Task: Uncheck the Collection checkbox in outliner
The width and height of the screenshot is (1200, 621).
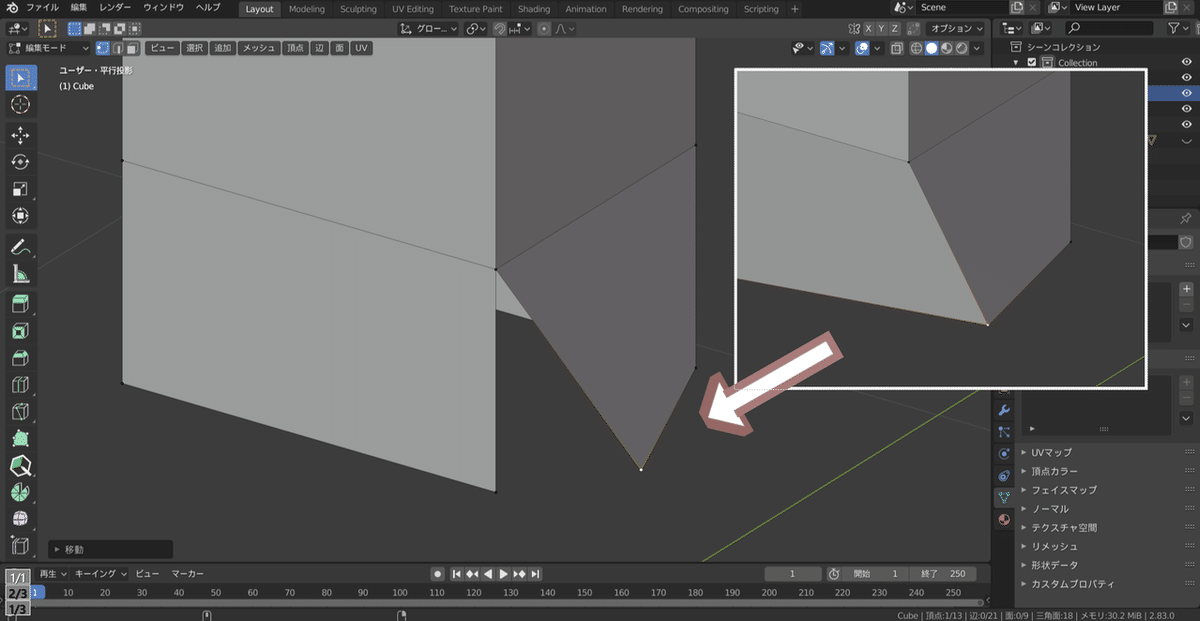Action: click(1032, 63)
